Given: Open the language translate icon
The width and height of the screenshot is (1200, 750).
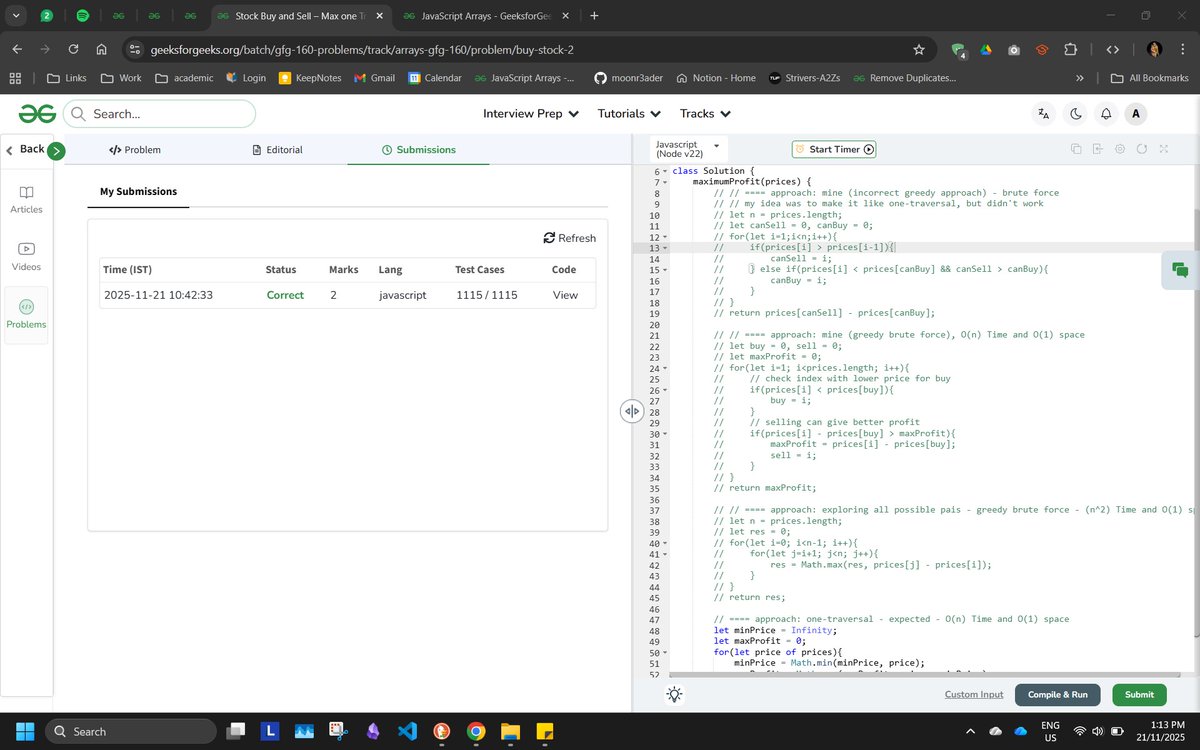Looking at the screenshot, I should point(1044,114).
